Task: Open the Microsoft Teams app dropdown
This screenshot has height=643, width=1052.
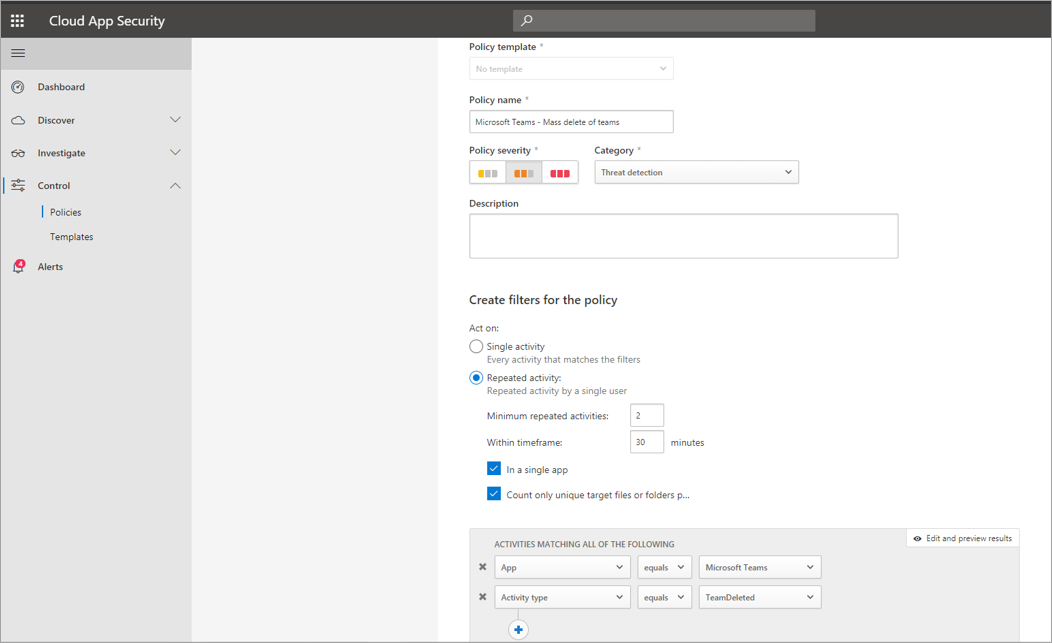Action: click(x=760, y=566)
